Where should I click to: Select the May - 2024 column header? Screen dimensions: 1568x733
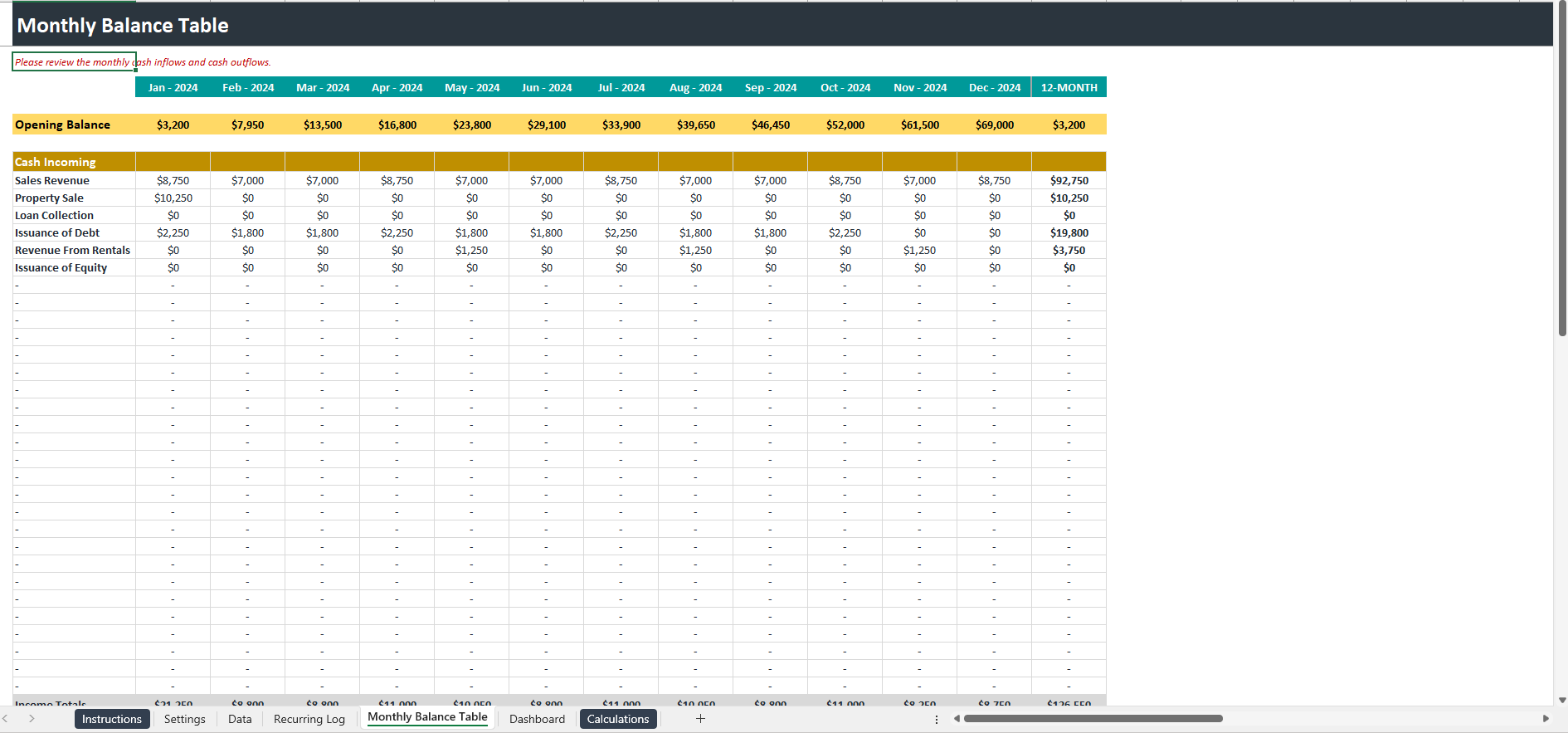(x=472, y=87)
